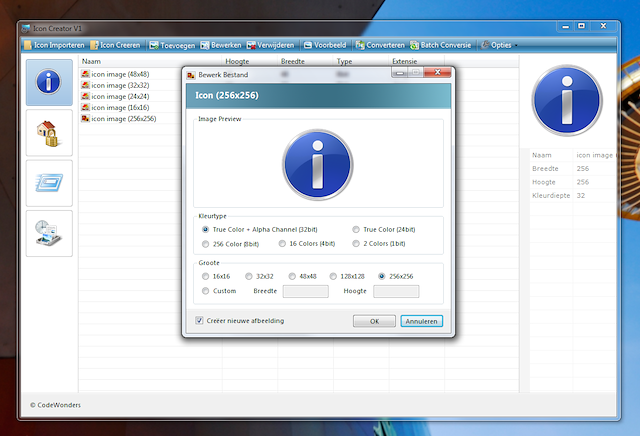Click the Kleurdiepte value 32
This screenshot has height=436, width=640.
(x=581, y=196)
